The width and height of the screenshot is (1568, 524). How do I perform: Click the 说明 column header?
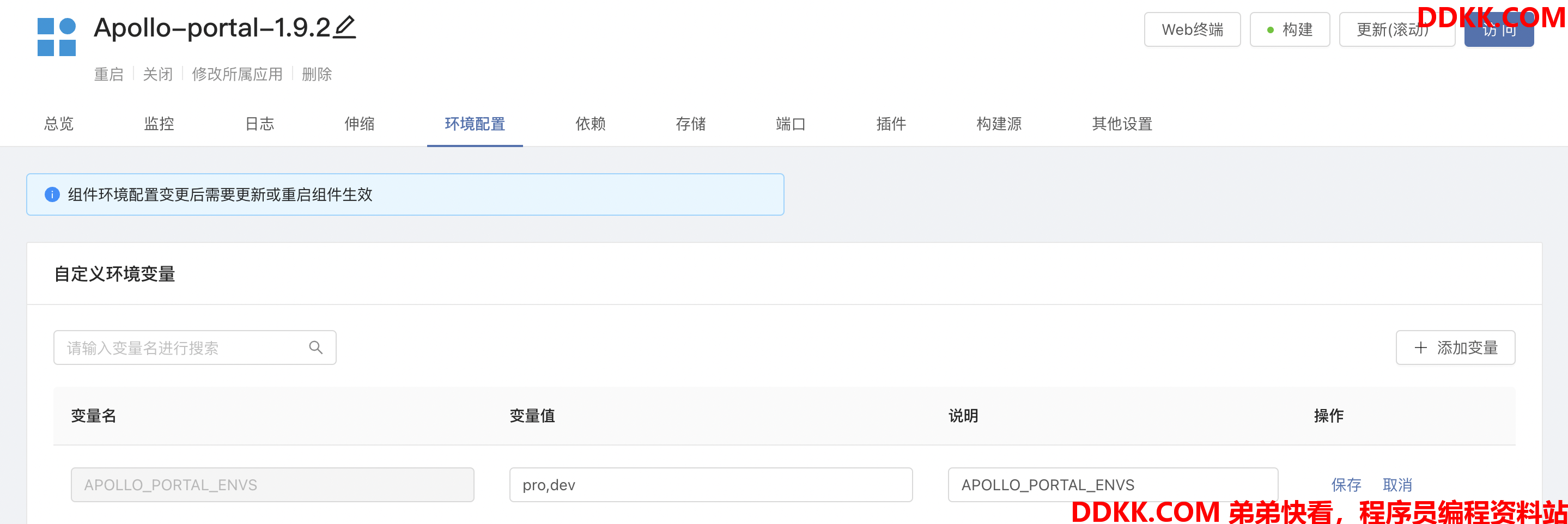[x=963, y=416]
